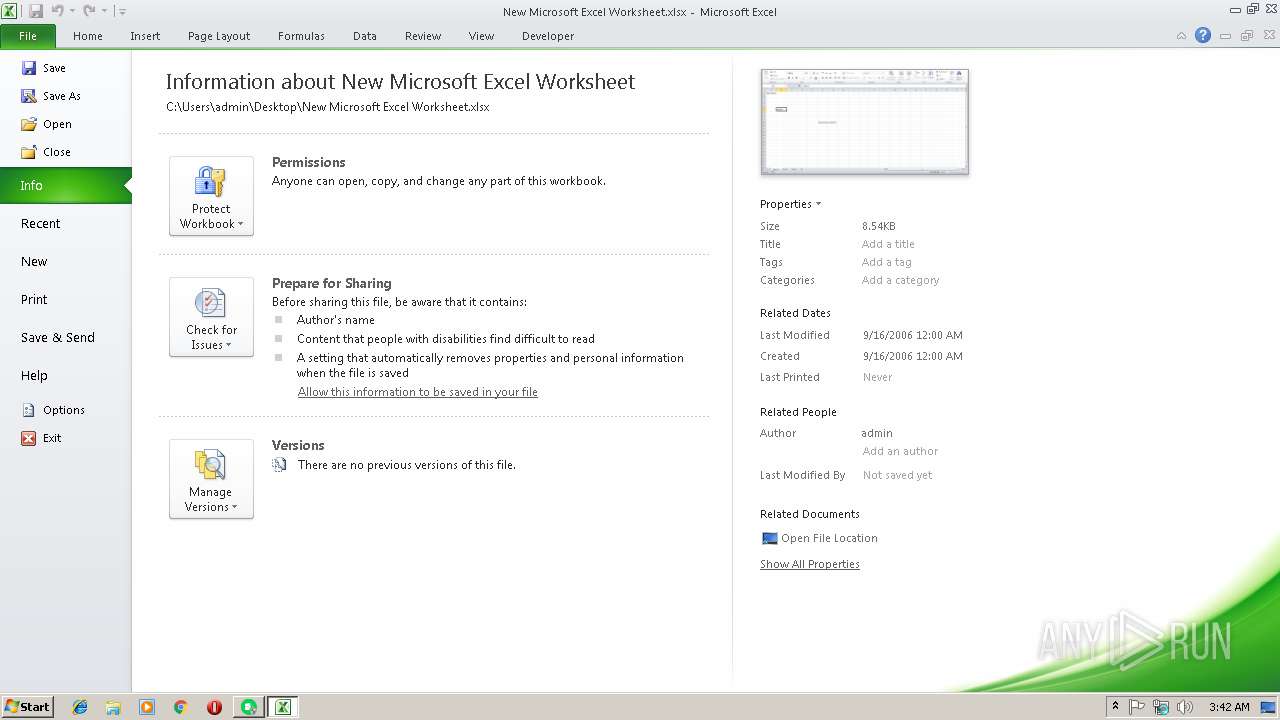Open the Check for Issues dropdown button
The height and width of the screenshot is (720, 1280).
tap(211, 317)
